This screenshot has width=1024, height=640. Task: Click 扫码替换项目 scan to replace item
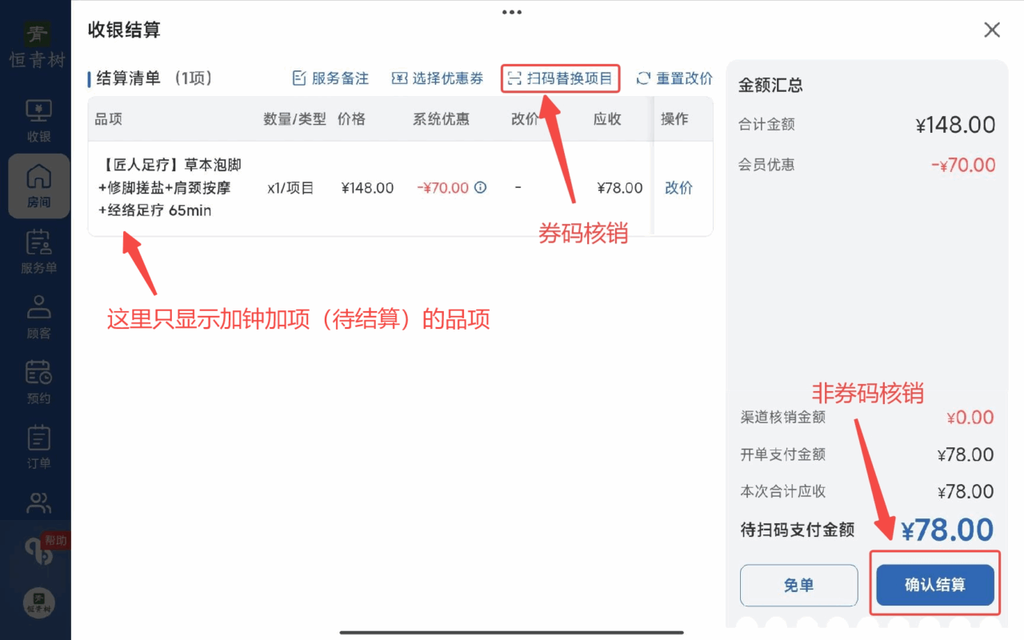pos(560,78)
